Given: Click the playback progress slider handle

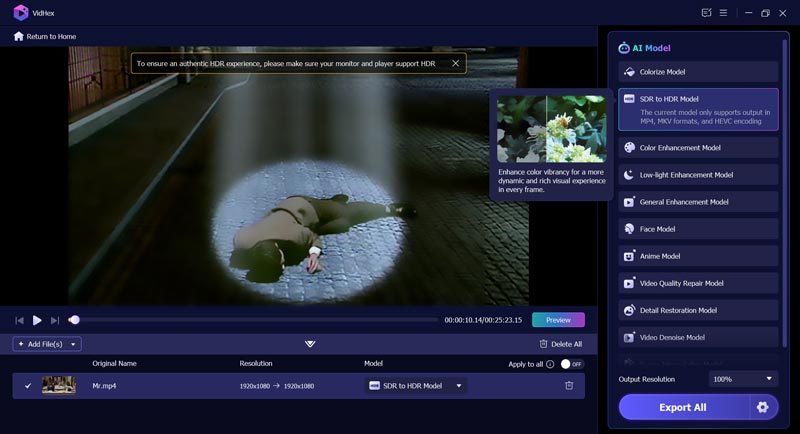Looking at the screenshot, I should (x=74, y=320).
